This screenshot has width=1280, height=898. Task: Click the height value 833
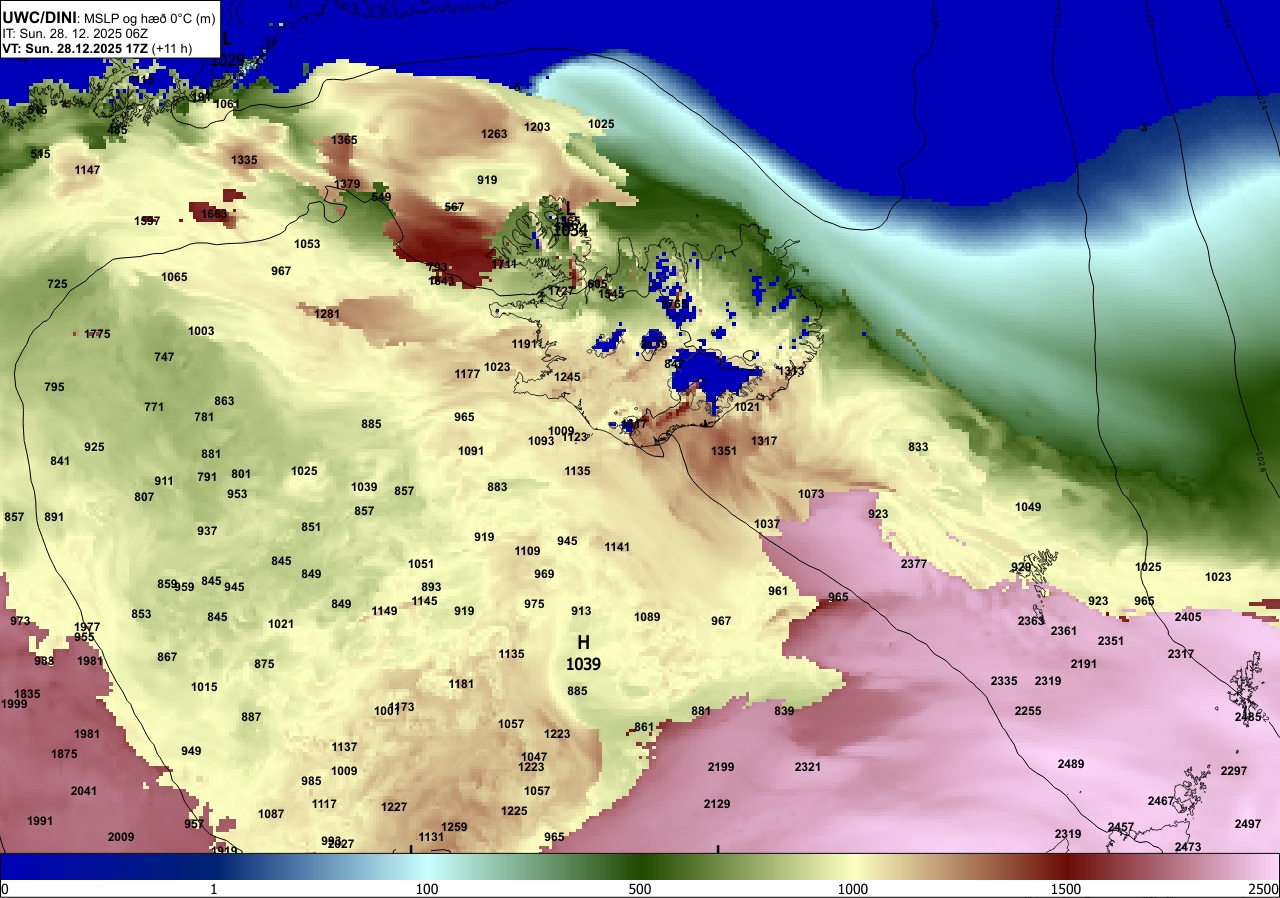[918, 447]
